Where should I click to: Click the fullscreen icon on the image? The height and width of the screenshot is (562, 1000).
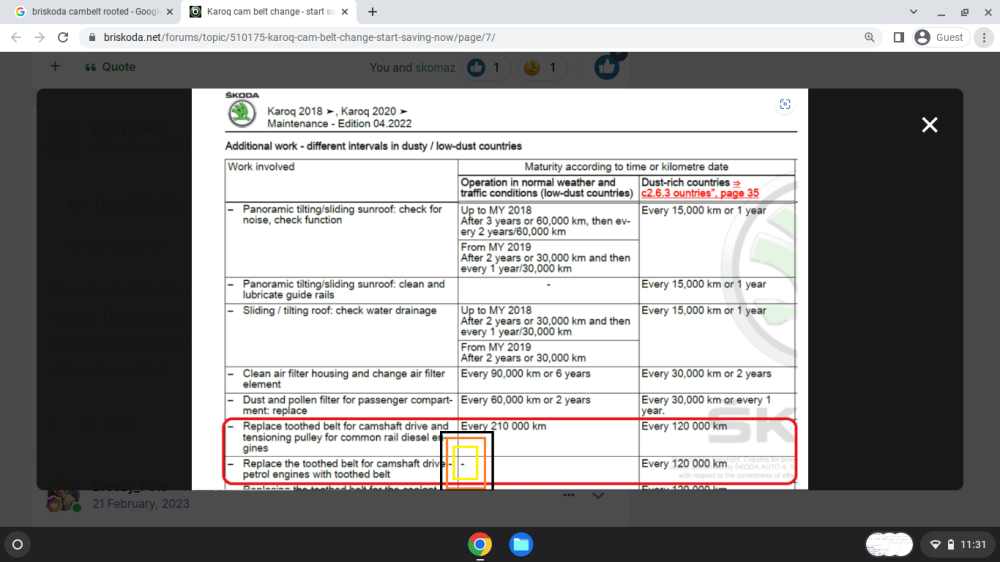[784, 104]
